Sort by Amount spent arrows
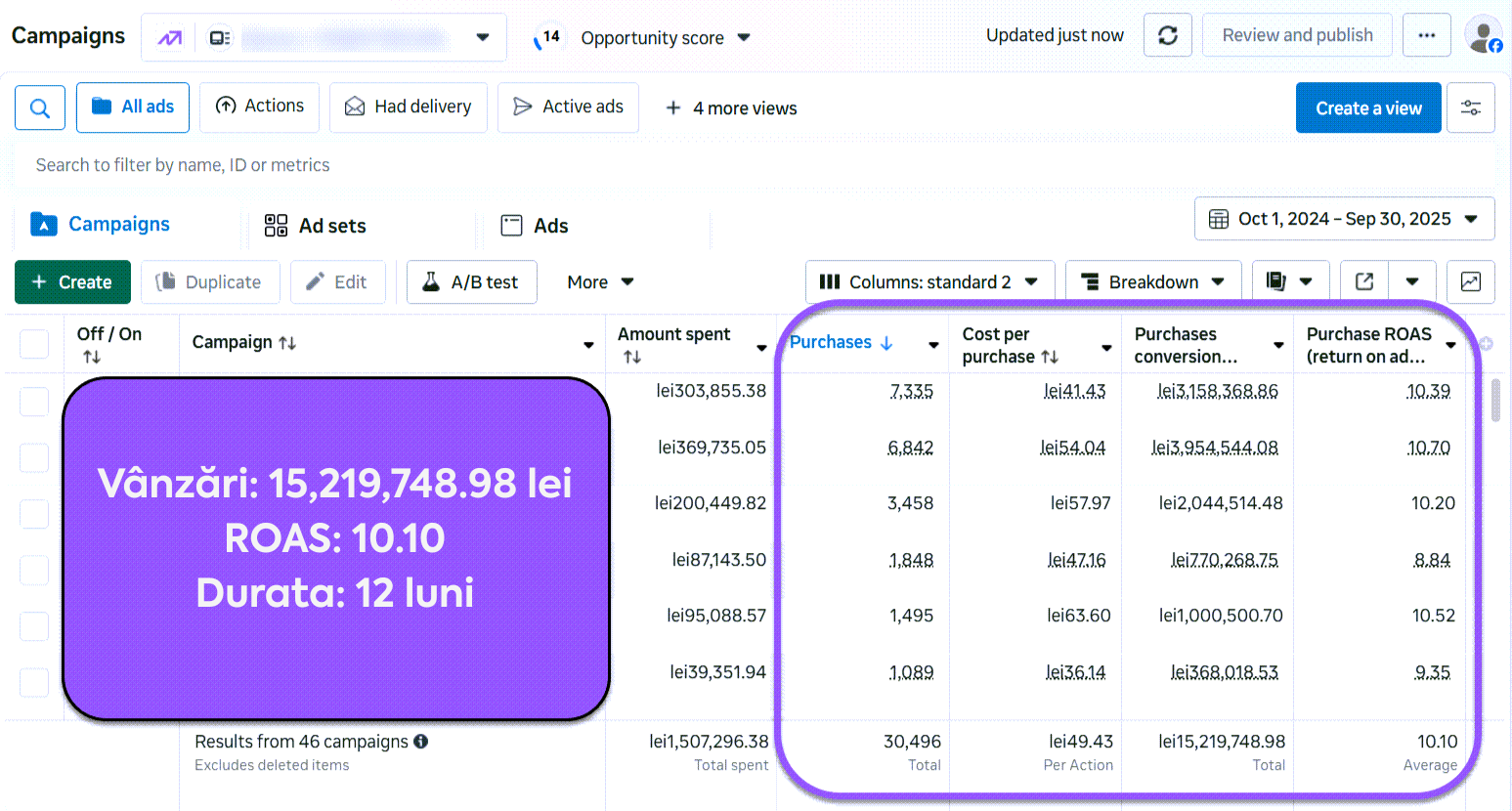The height and width of the screenshot is (811, 1512). pyautogui.click(x=632, y=357)
